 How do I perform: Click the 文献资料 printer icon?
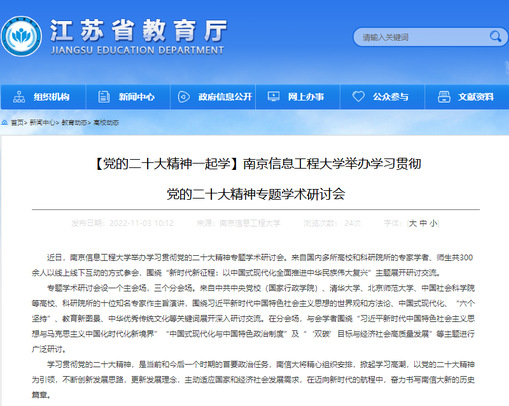click(444, 97)
